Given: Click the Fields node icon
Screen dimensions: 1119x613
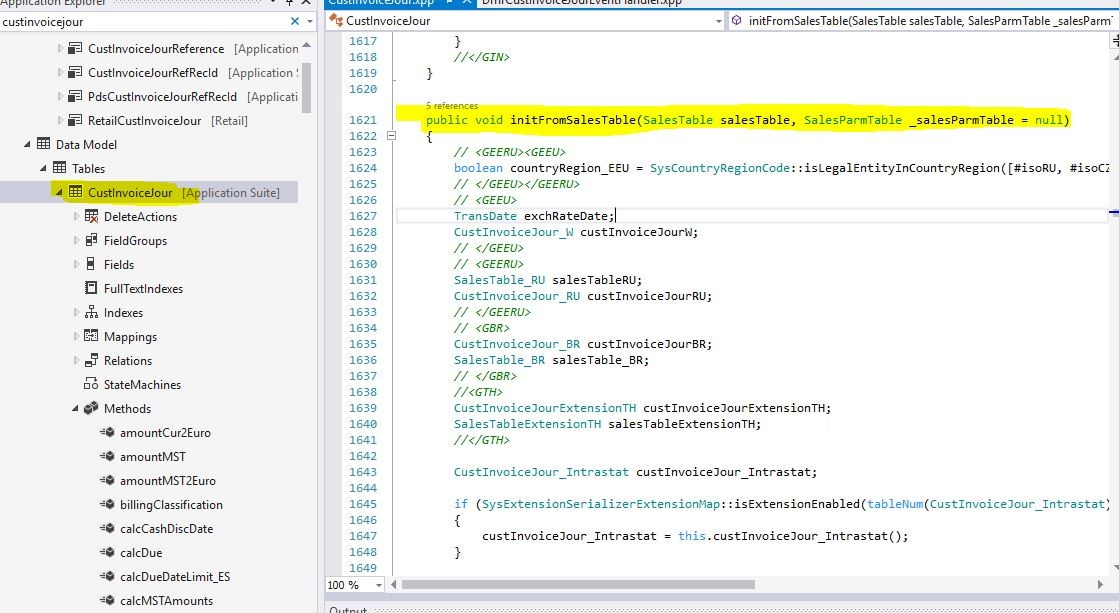Looking at the screenshot, I should [91, 264].
